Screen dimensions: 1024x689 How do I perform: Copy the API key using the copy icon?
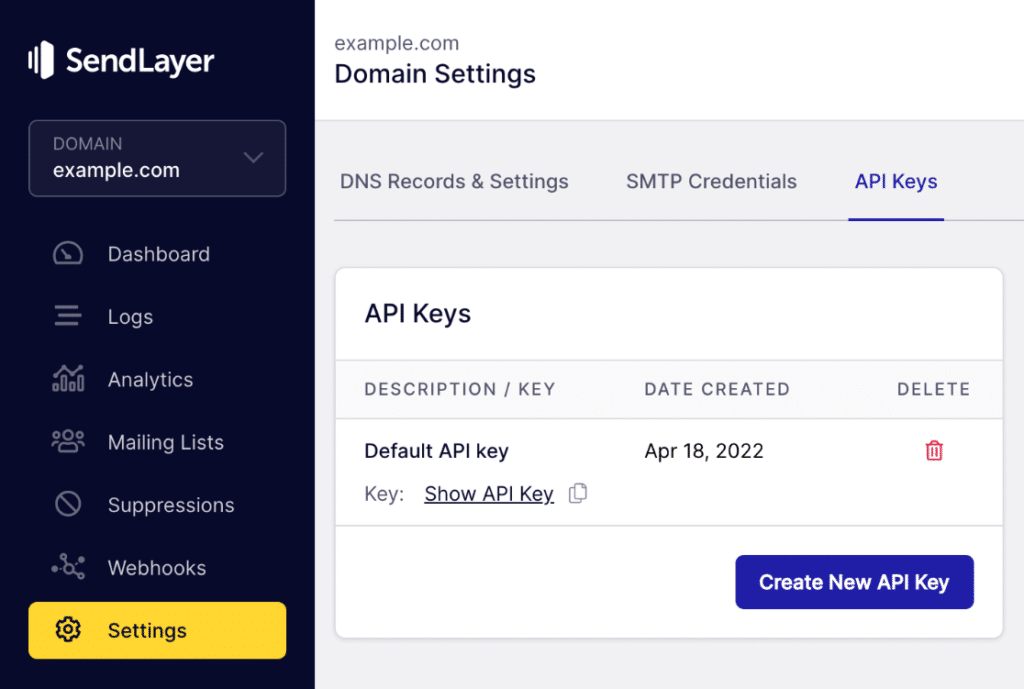(578, 493)
